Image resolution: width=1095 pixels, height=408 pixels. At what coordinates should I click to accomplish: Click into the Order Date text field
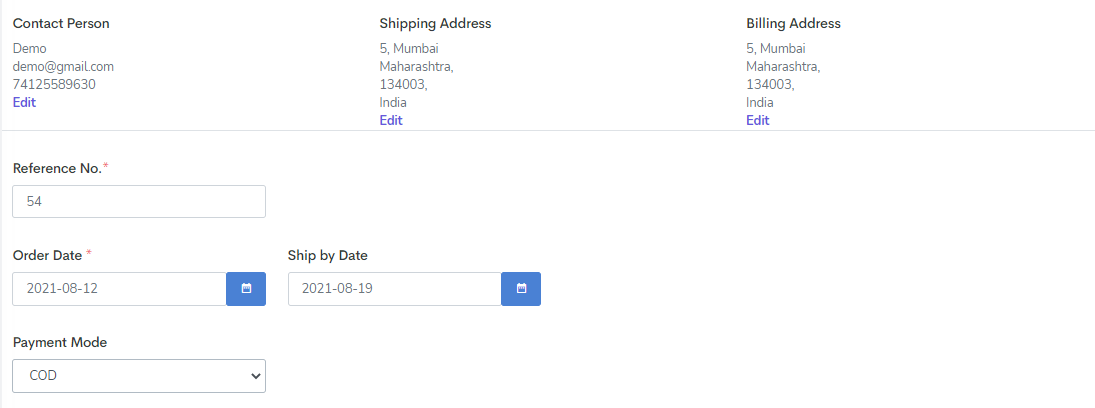pos(119,289)
